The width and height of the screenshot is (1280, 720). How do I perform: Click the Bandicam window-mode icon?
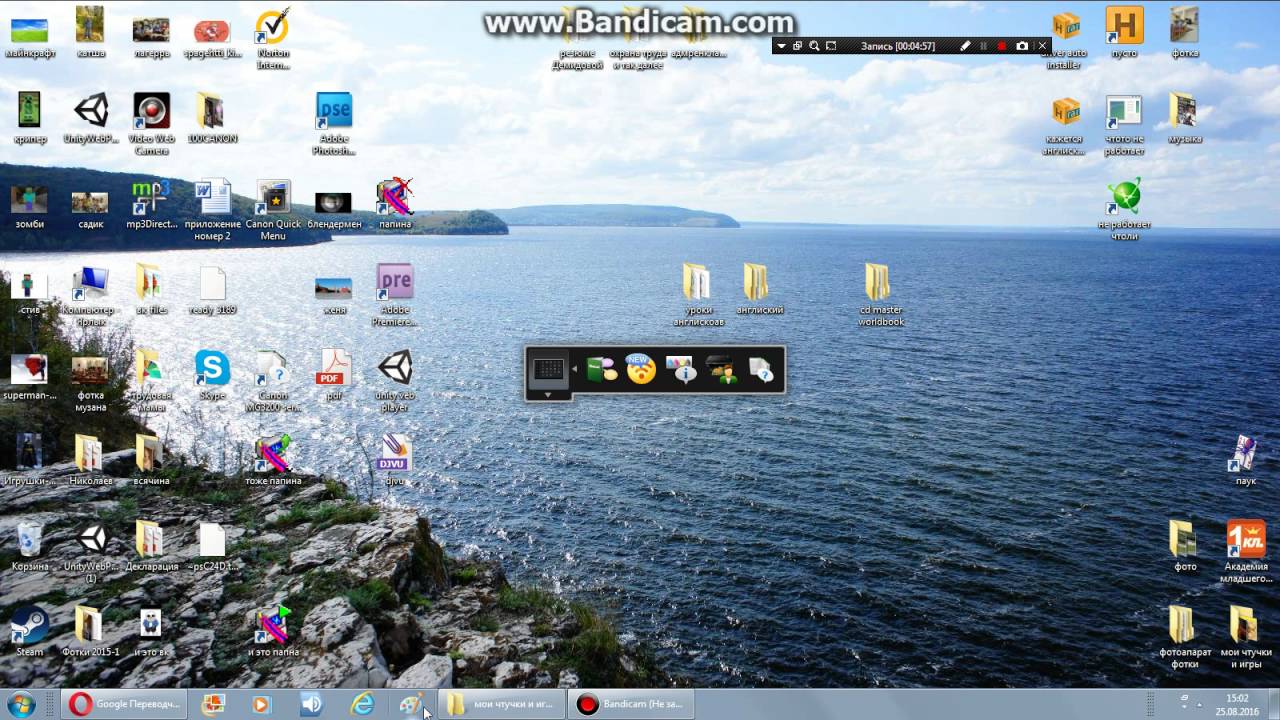click(x=797, y=46)
